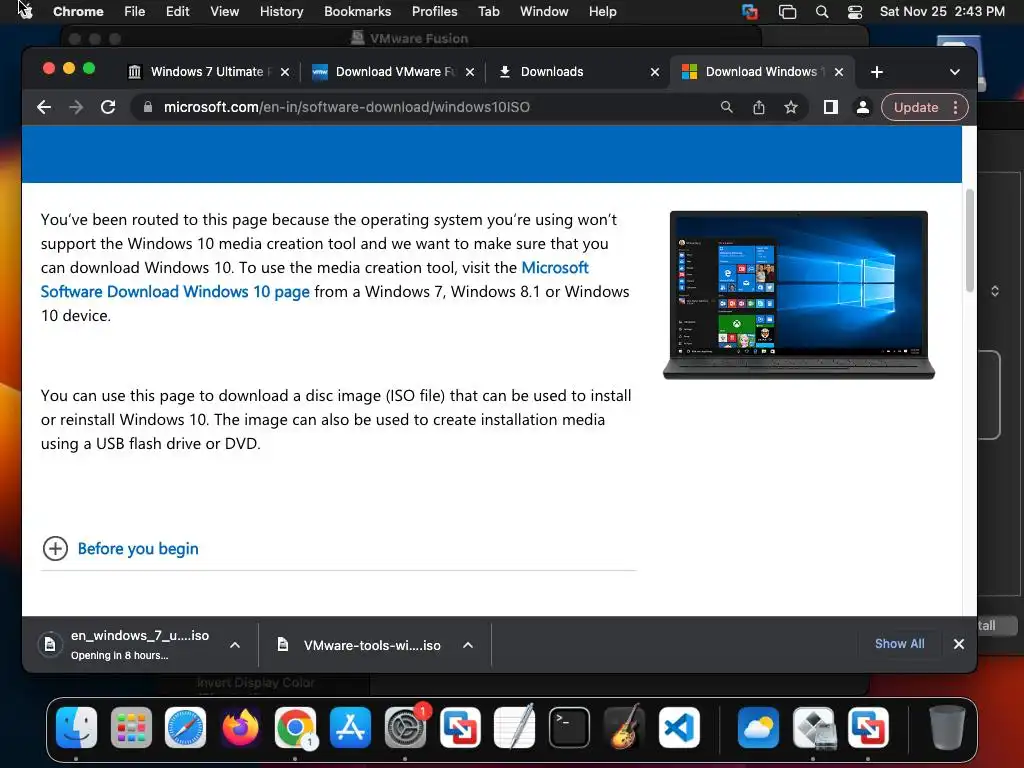Click the zoom magnifier in the address bar
Image resolution: width=1024 pixels, height=768 pixels.
[x=726, y=107]
